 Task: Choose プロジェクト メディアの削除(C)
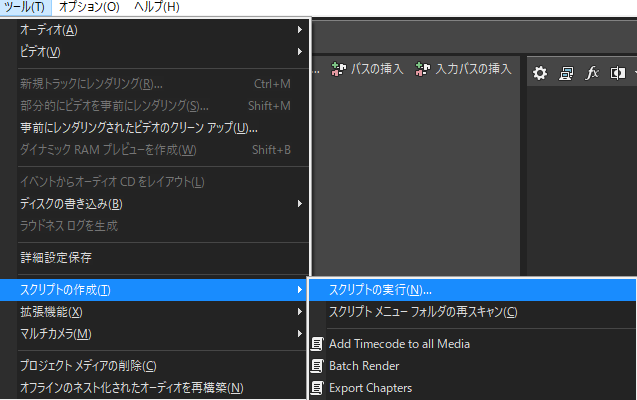point(154,366)
